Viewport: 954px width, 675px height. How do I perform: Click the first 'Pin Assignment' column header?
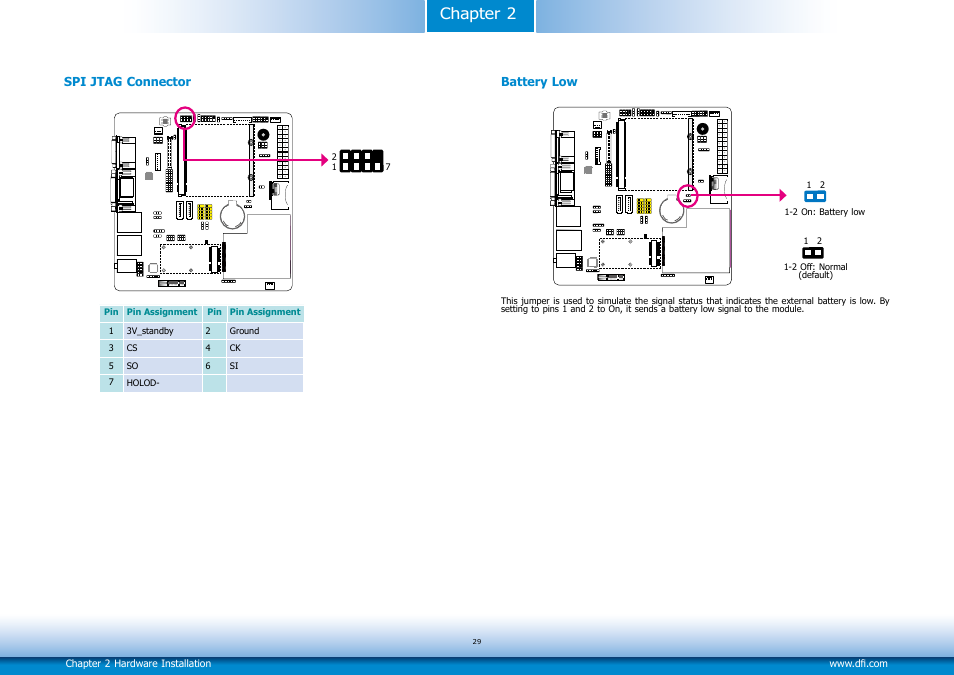[x=162, y=313]
